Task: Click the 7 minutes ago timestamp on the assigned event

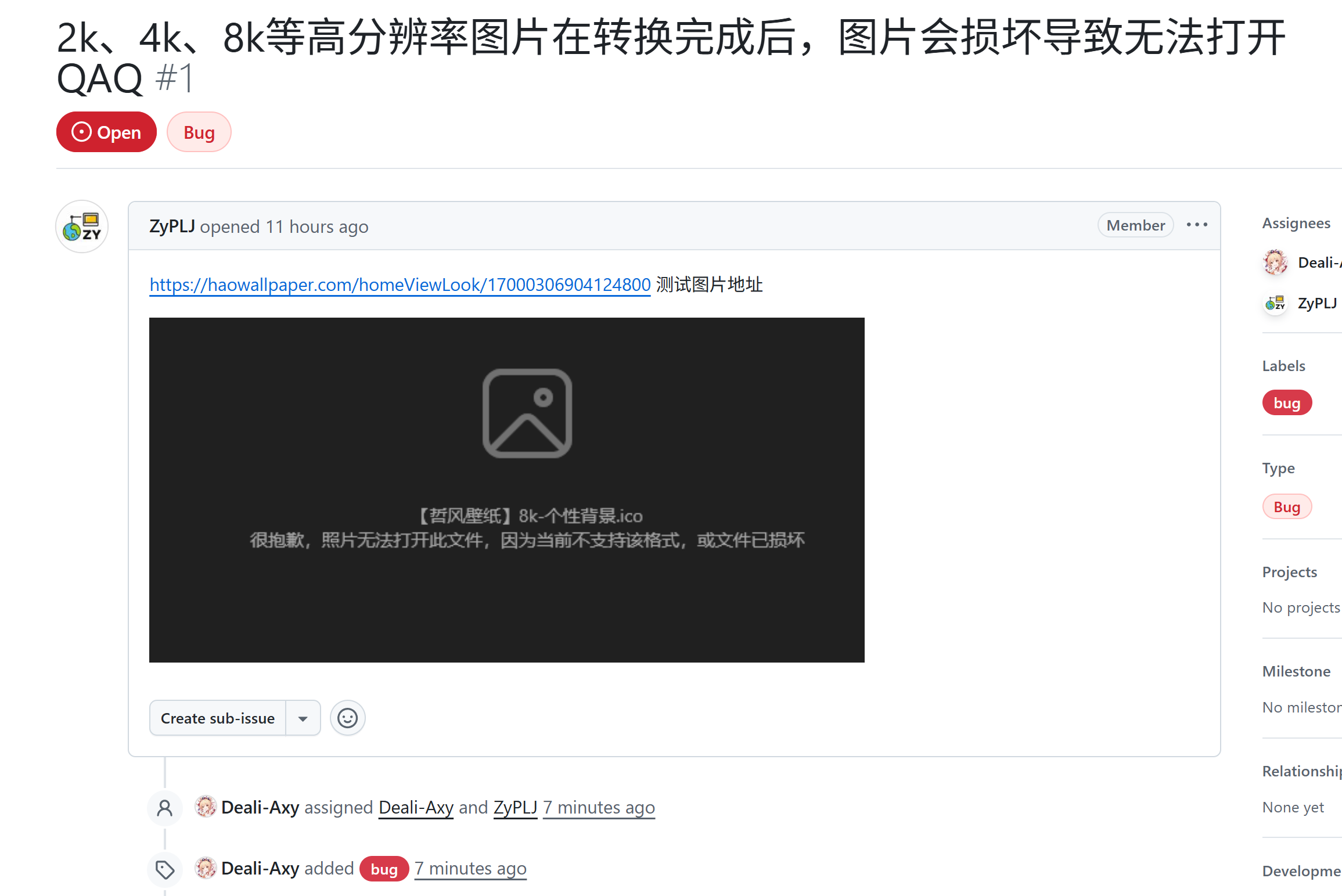Action: pos(599,808)
